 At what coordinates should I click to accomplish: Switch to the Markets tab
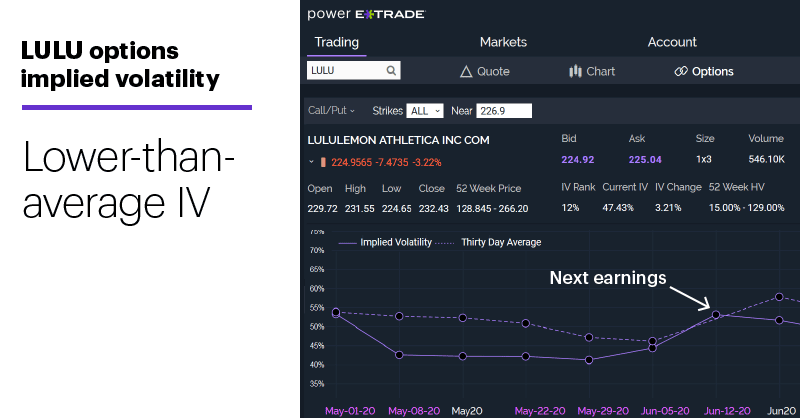[503, 42]
